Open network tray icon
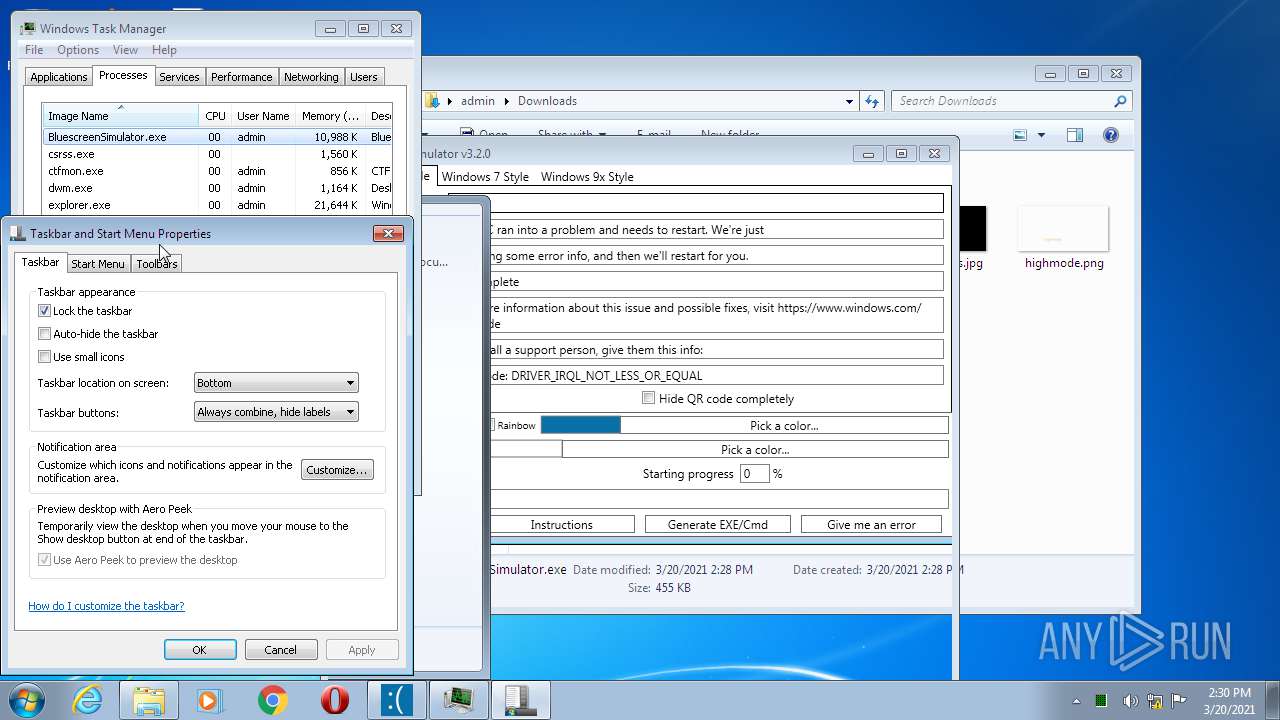This screenshot has height=720, width=1280. (1154, 701)
